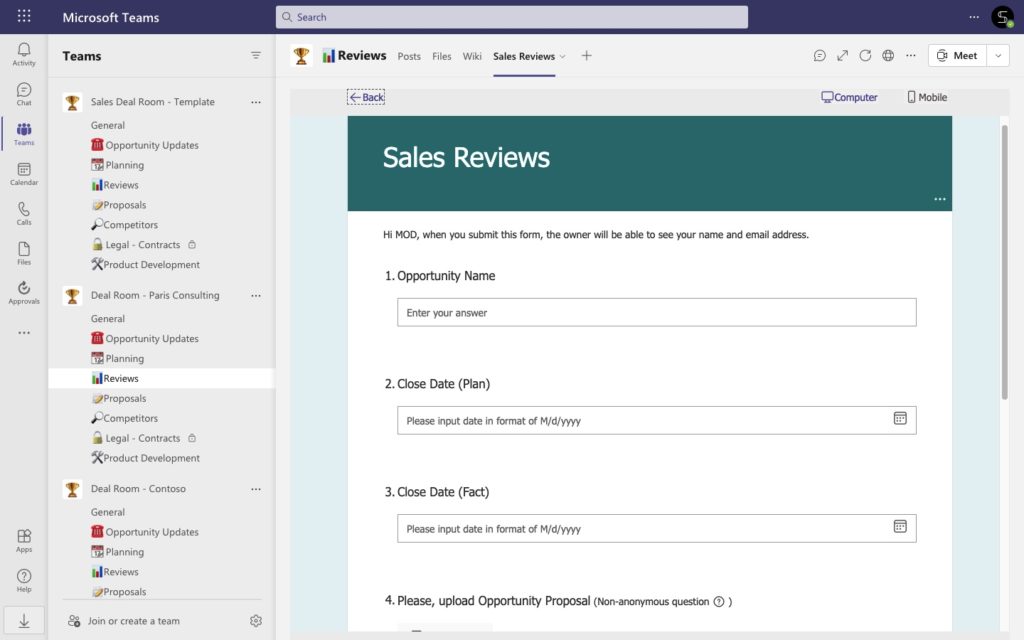Click the profile avatar
Image resolution: width=1024 pixels, height=640 pixels.
[1002, 17]
